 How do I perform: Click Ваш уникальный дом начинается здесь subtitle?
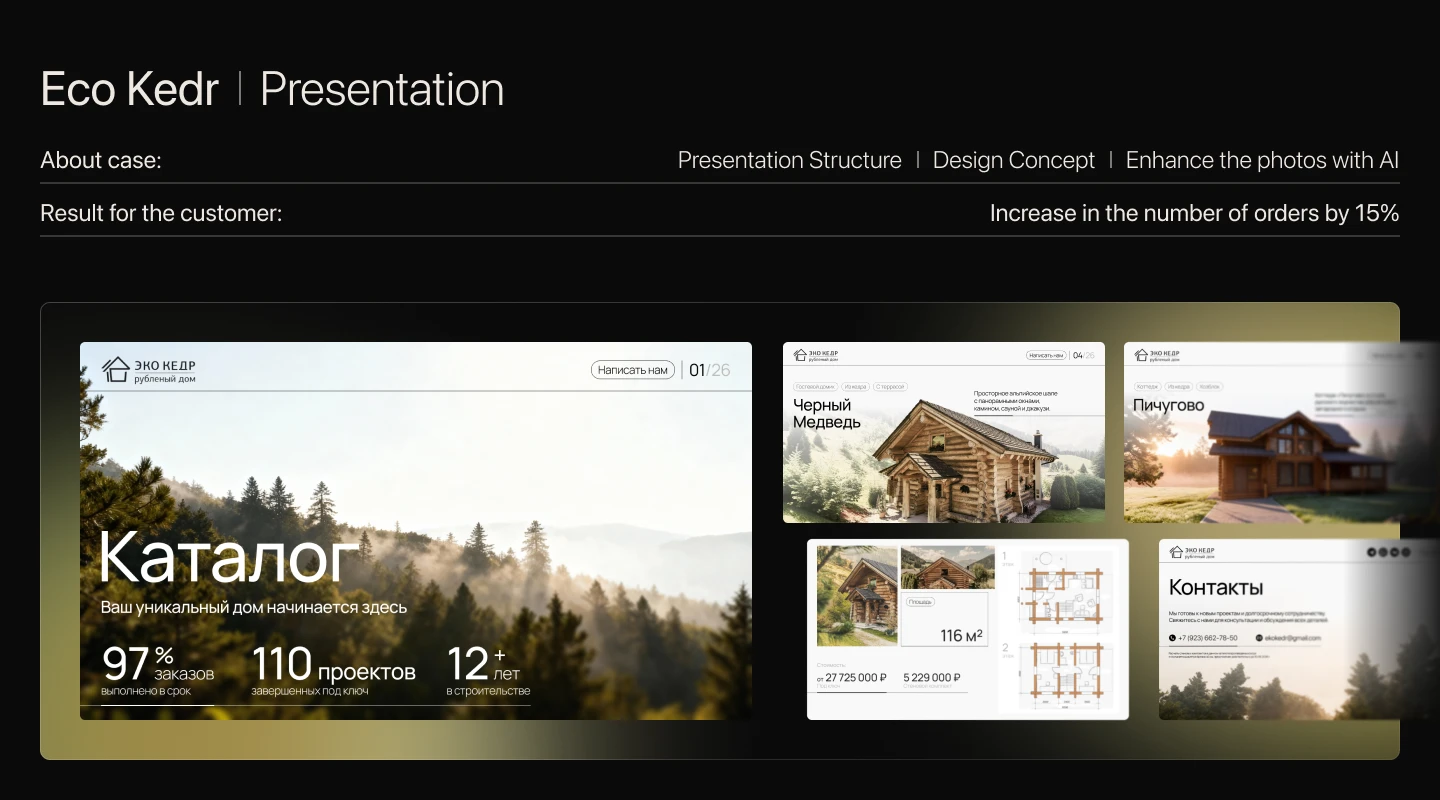pyautogui.click(x=254, y=607)
